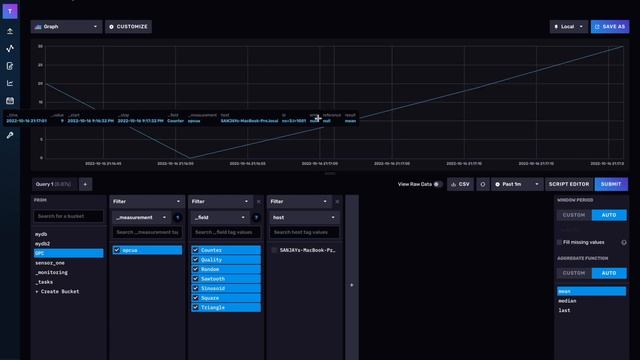Open Settings sidebar wrench icon

click(10, 135)
